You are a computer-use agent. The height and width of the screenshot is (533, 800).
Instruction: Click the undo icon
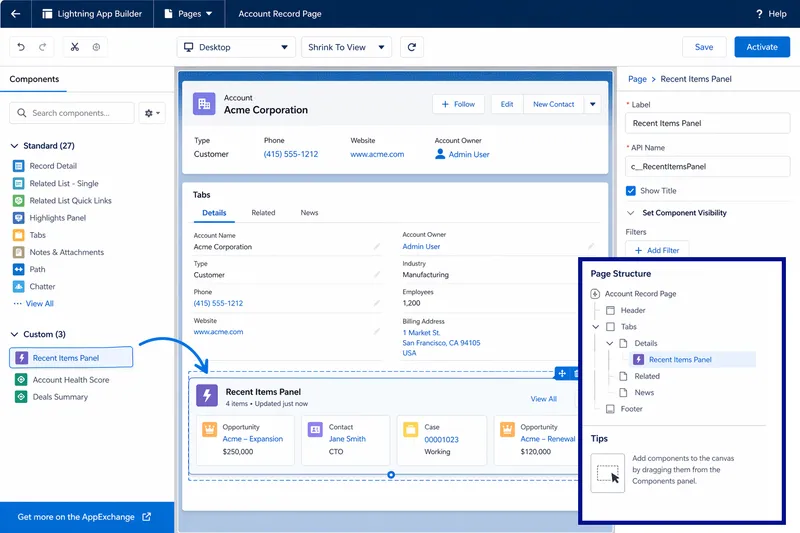[21, 47]
